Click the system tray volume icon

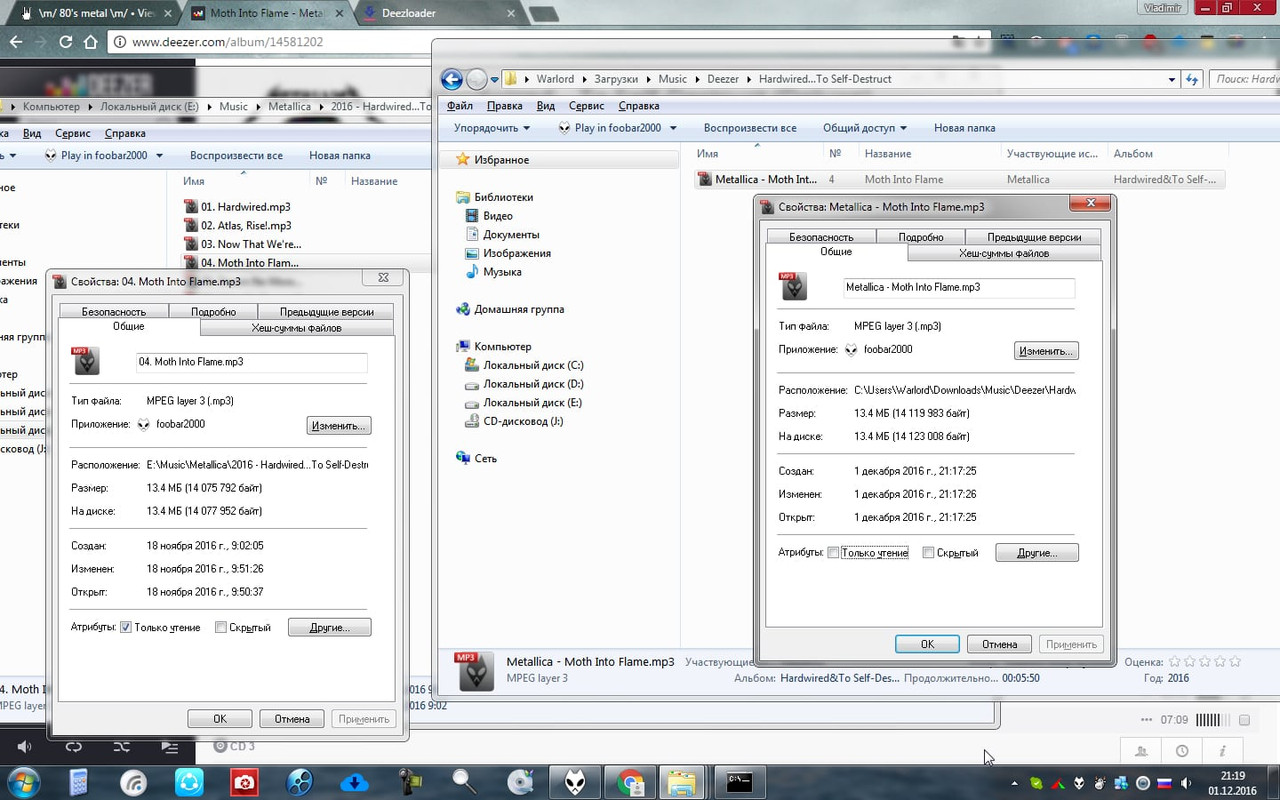(x=1187, y=783)
